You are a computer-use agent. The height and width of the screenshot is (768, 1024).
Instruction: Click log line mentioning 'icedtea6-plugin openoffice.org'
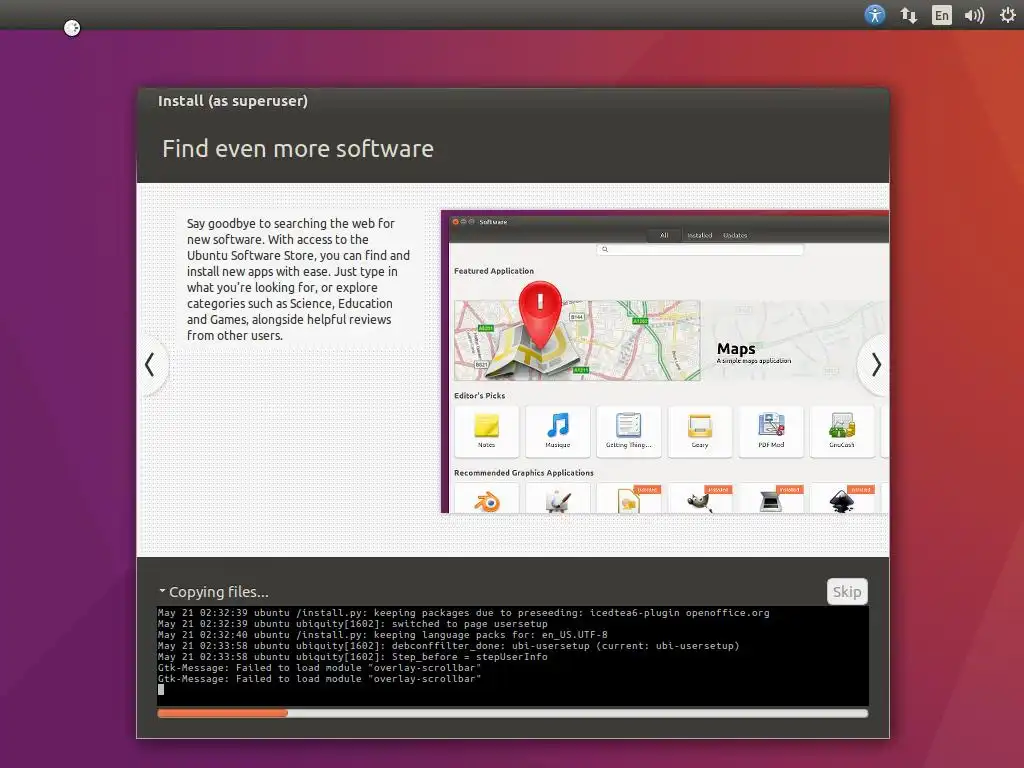point(464,613)
